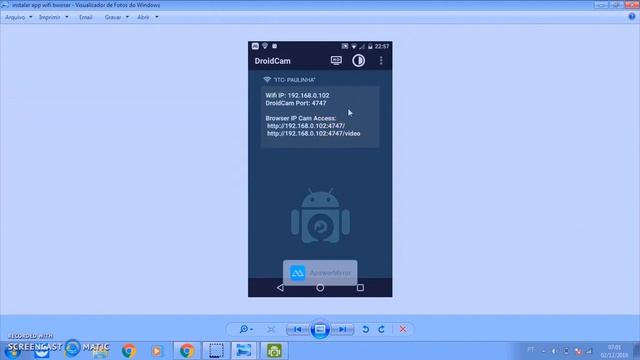Click the taskbar clock and date

tap(614, 351)
